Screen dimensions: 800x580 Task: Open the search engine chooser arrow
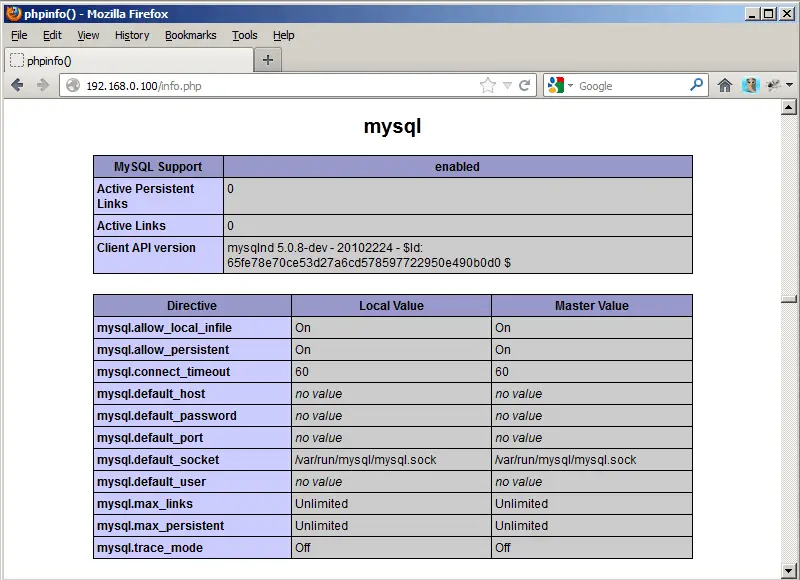click(x=570, y=85)
